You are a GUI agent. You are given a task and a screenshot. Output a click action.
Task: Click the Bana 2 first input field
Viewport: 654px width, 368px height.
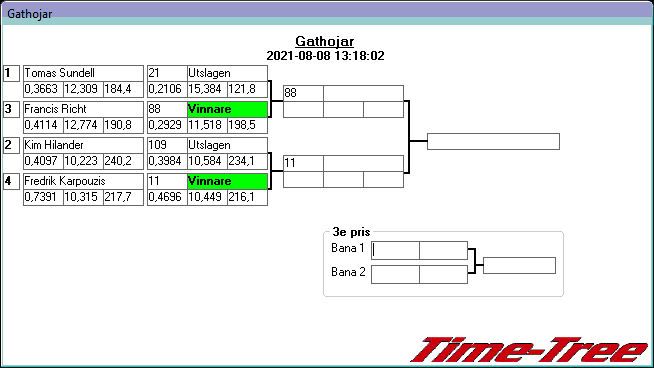pyautogui.click(x=395, y=275)
